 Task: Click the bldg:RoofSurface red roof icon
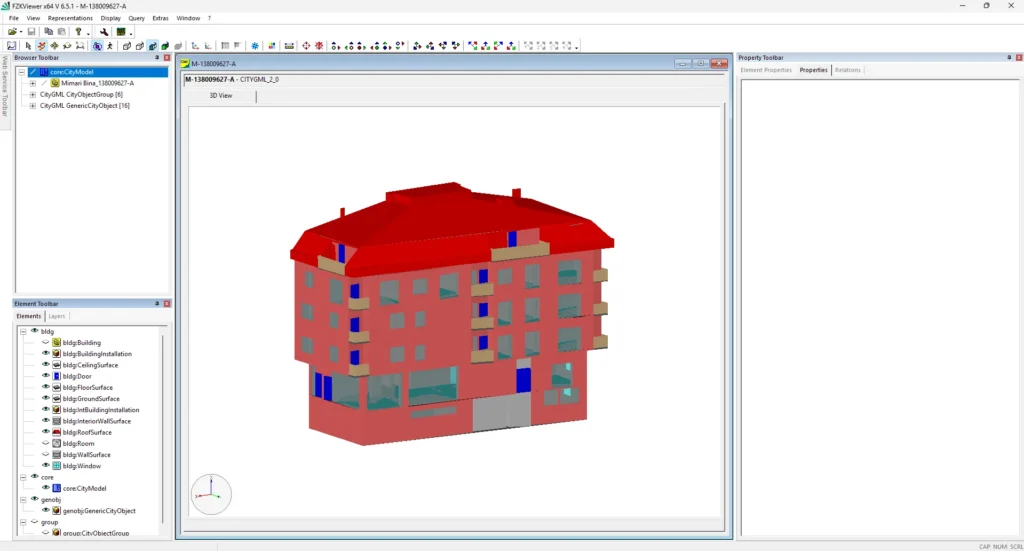[57, 432]
